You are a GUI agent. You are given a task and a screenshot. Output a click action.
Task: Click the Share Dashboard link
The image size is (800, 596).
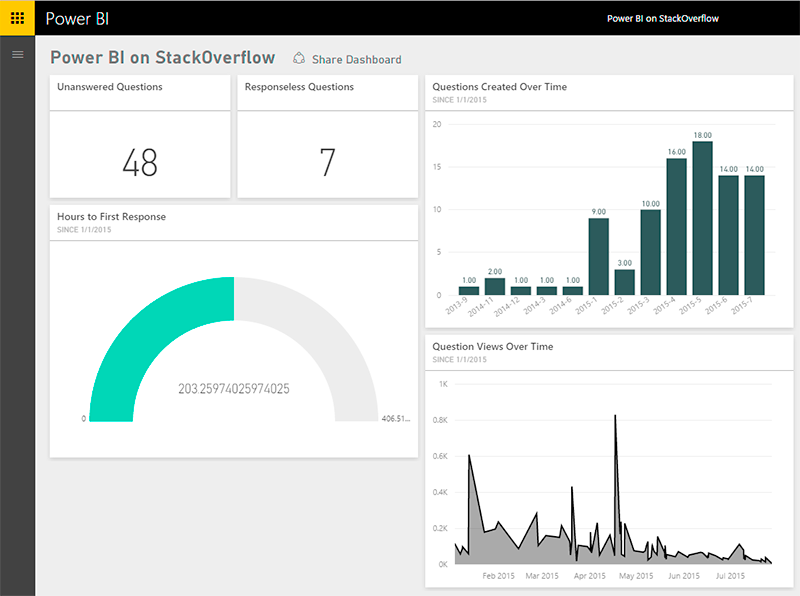pyautogui.click(x=357, y=60)
